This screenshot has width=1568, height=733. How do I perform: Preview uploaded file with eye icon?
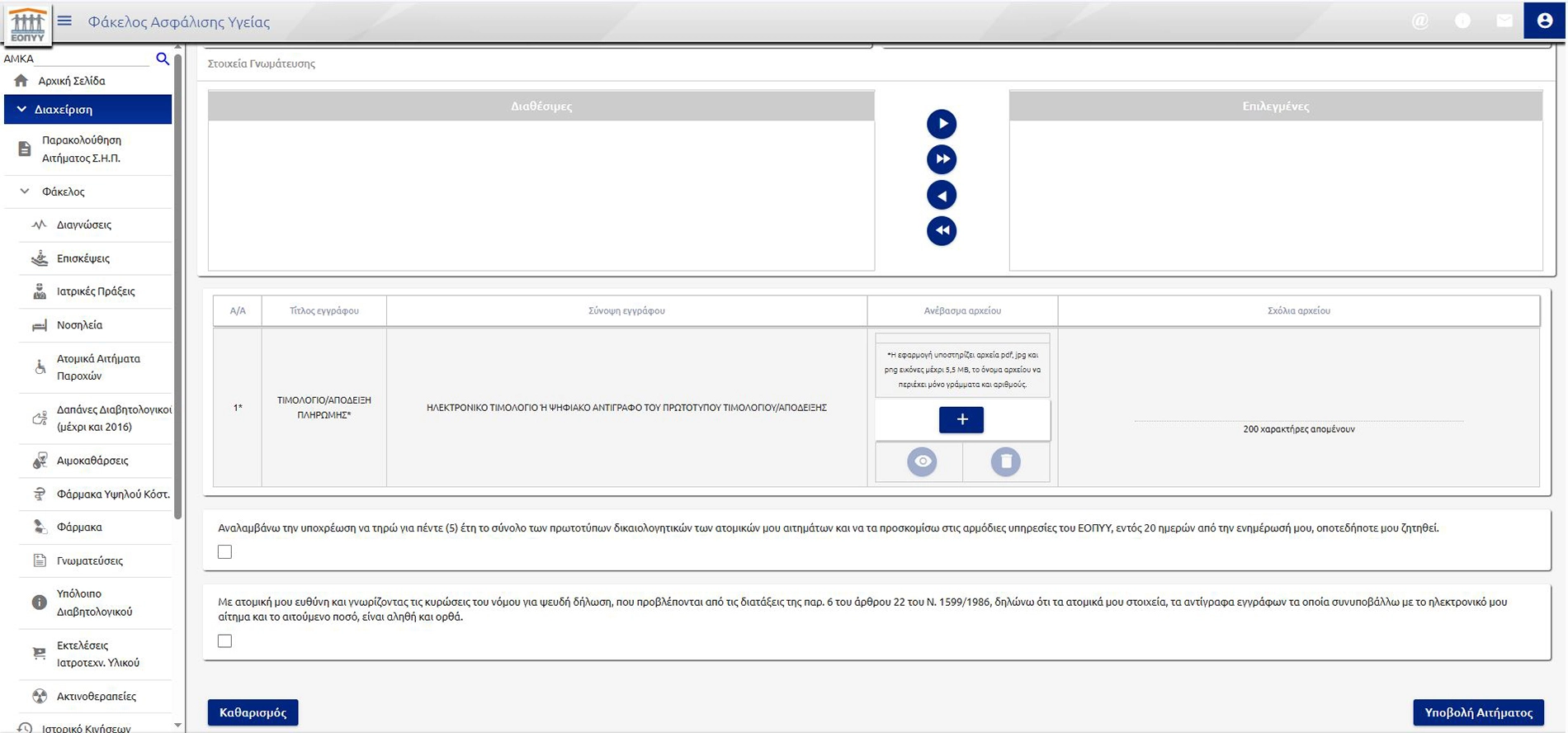922,461
